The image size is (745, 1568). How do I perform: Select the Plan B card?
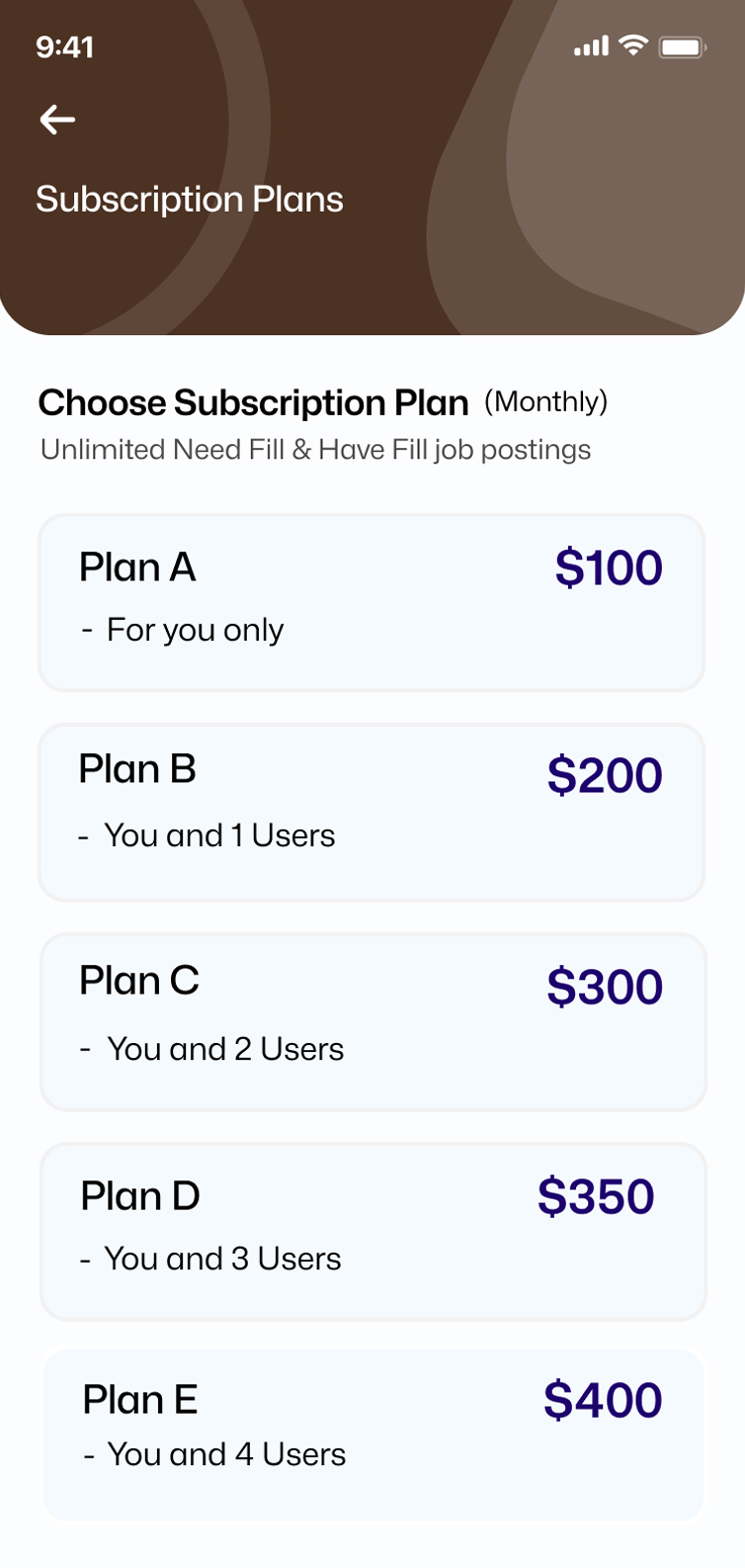click(372, 812)
